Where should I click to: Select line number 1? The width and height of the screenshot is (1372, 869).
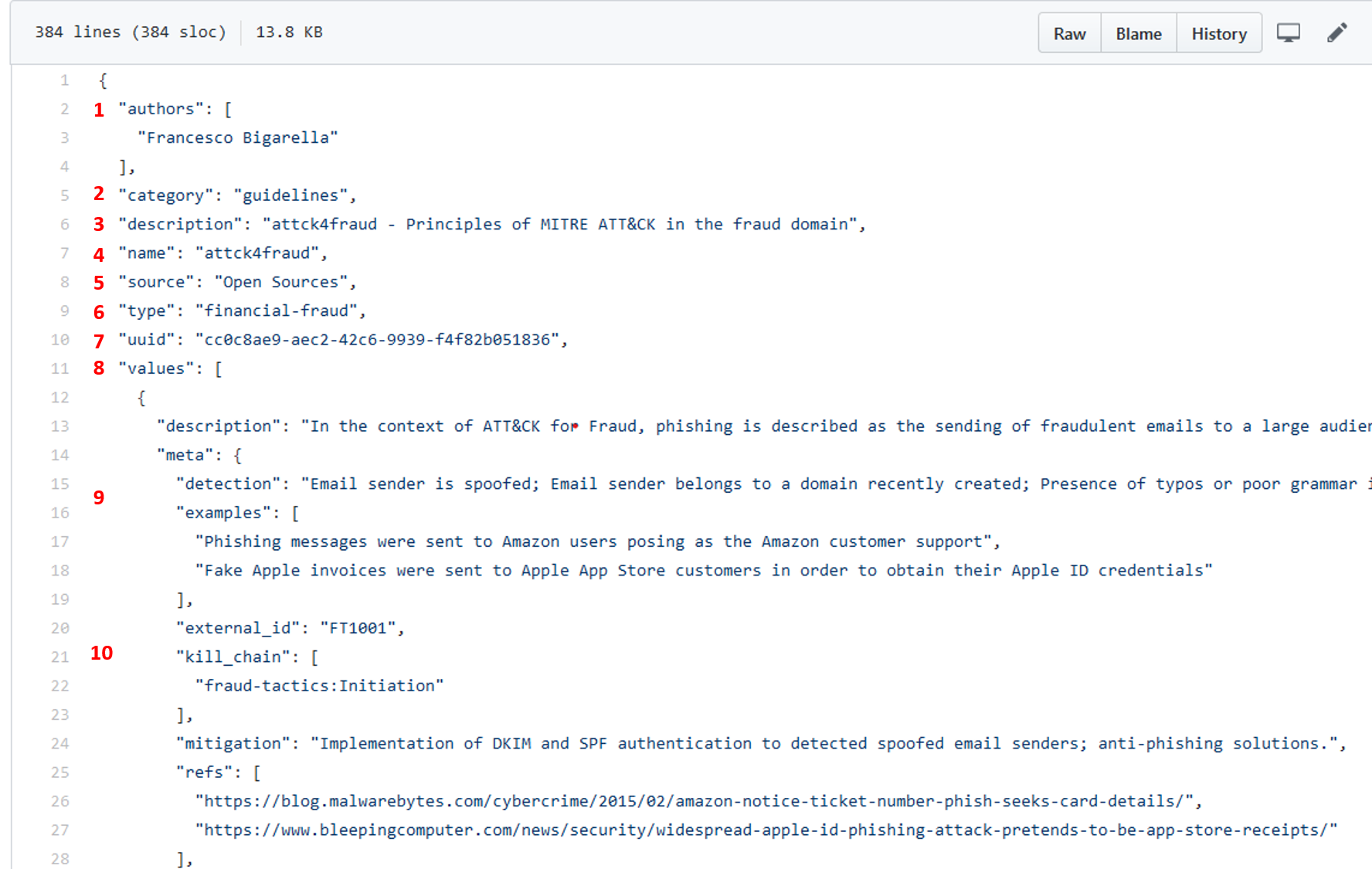(x=65, y=80)
